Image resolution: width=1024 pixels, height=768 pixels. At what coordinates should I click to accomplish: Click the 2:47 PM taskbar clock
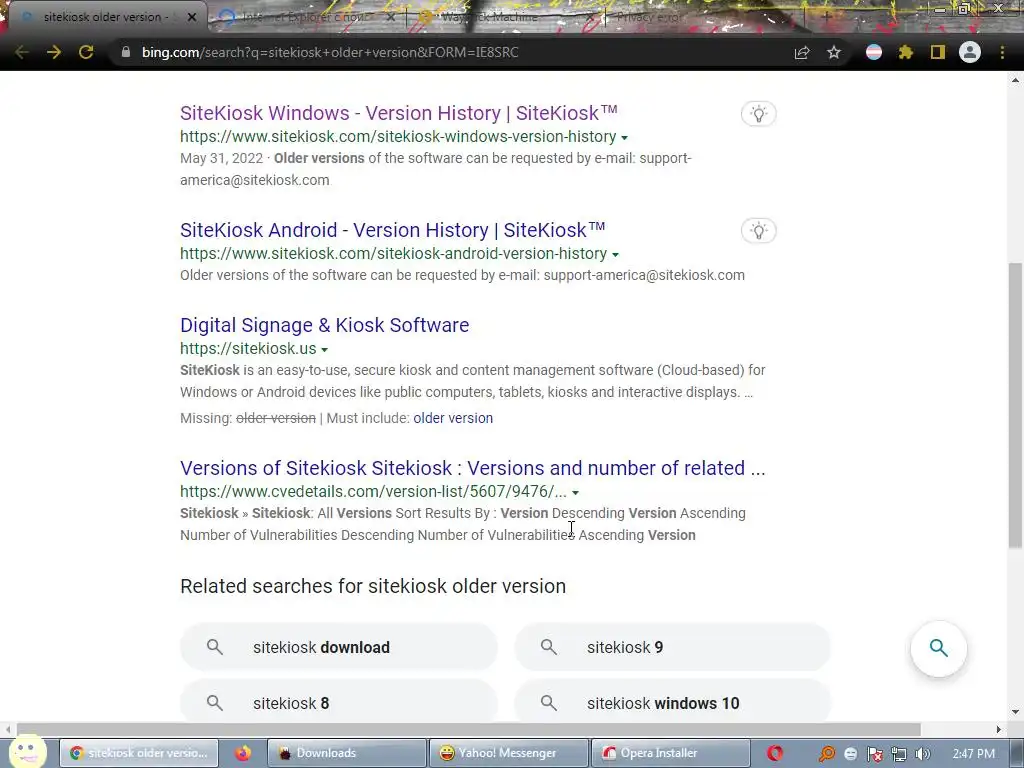point(974,754)
